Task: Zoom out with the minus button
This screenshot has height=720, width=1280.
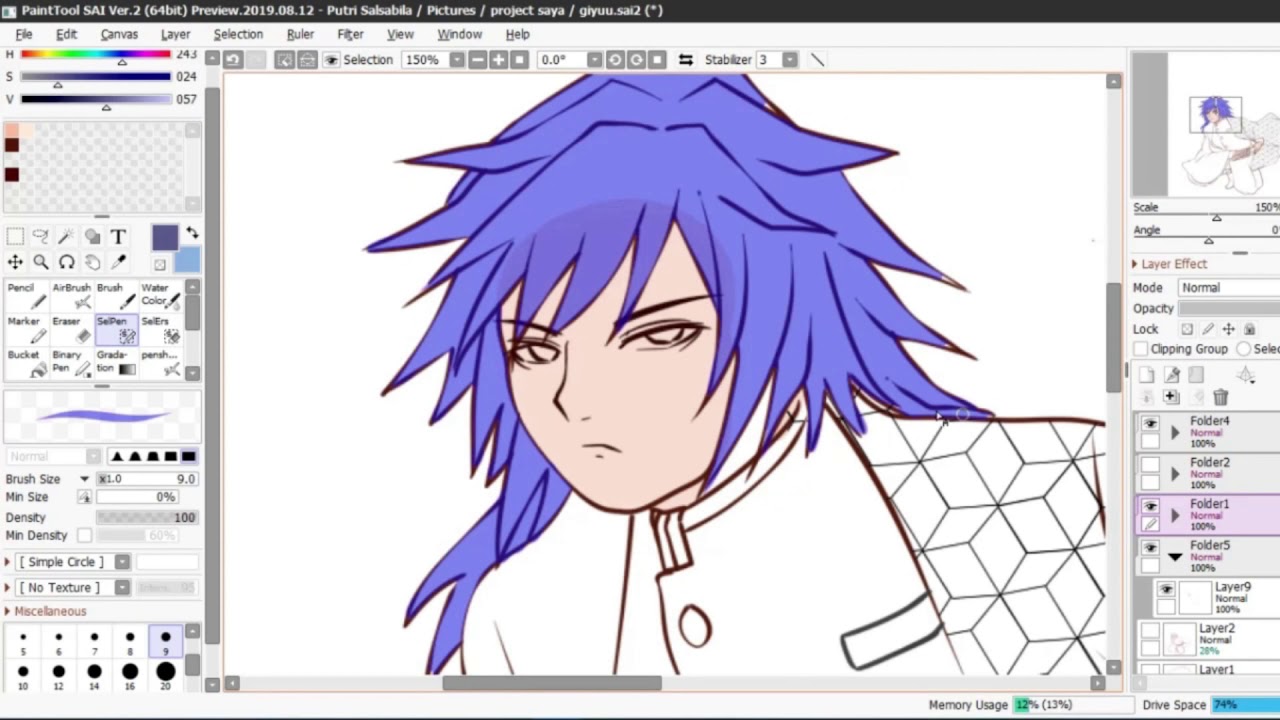Action: [x=477, y=60]
